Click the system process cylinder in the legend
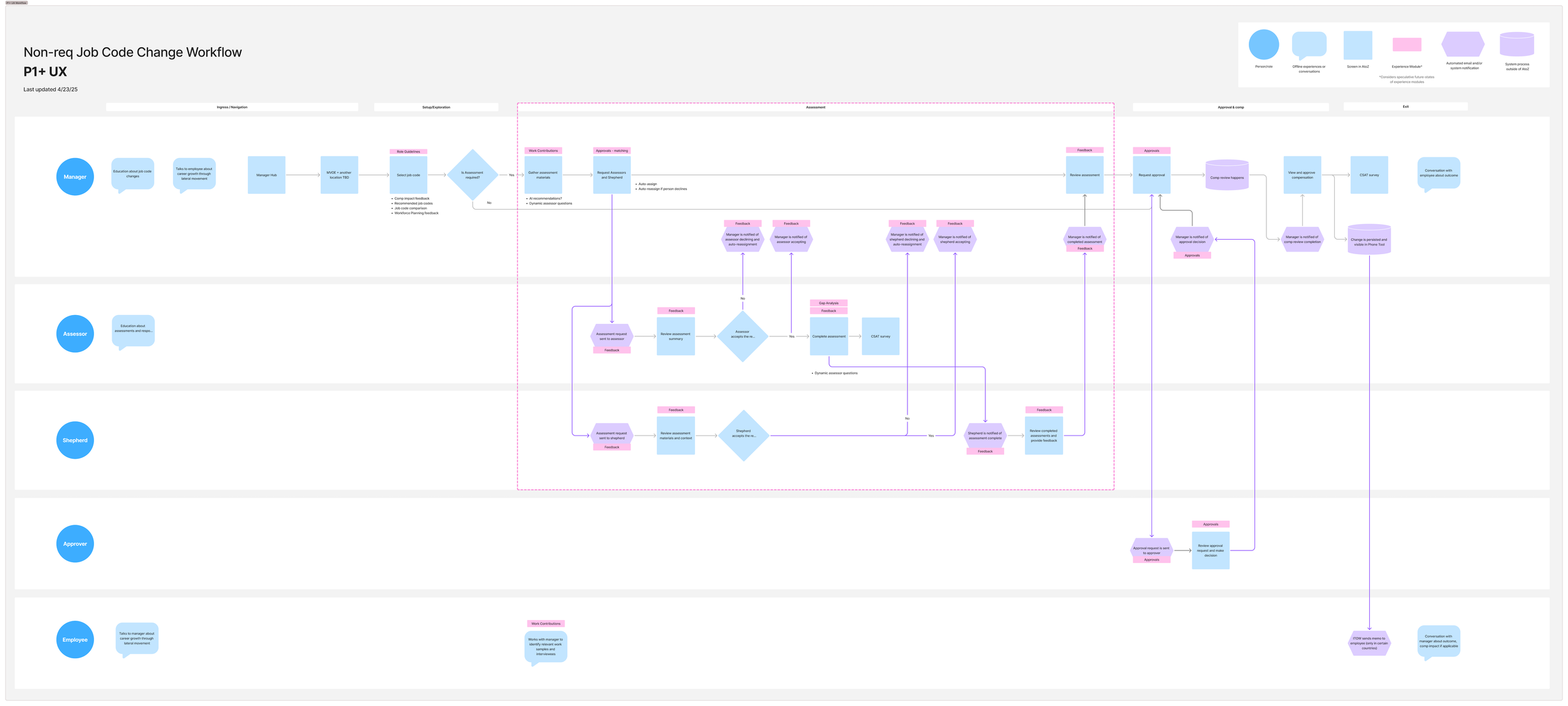Screen dimensions: 1568x706 point(1517,44)
